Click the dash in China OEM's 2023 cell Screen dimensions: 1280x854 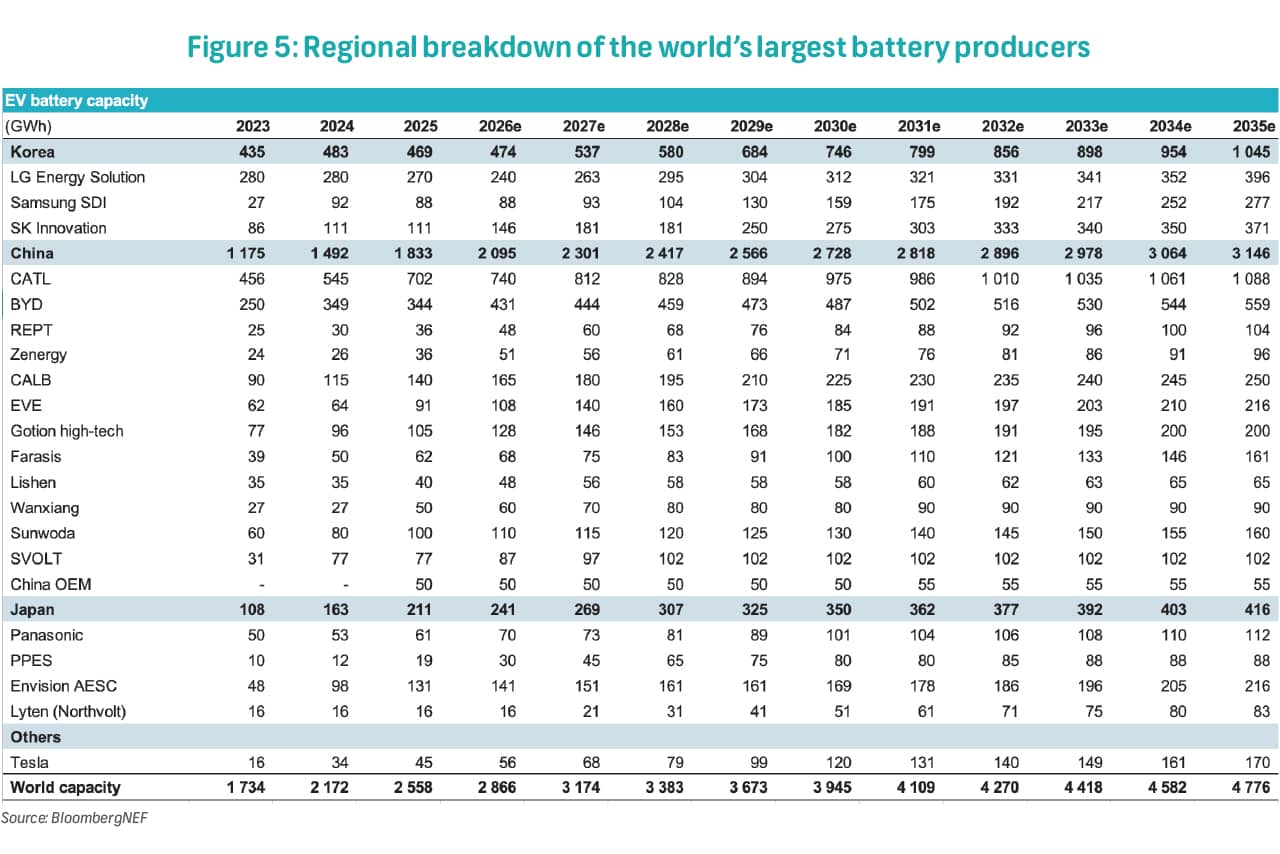260,584
